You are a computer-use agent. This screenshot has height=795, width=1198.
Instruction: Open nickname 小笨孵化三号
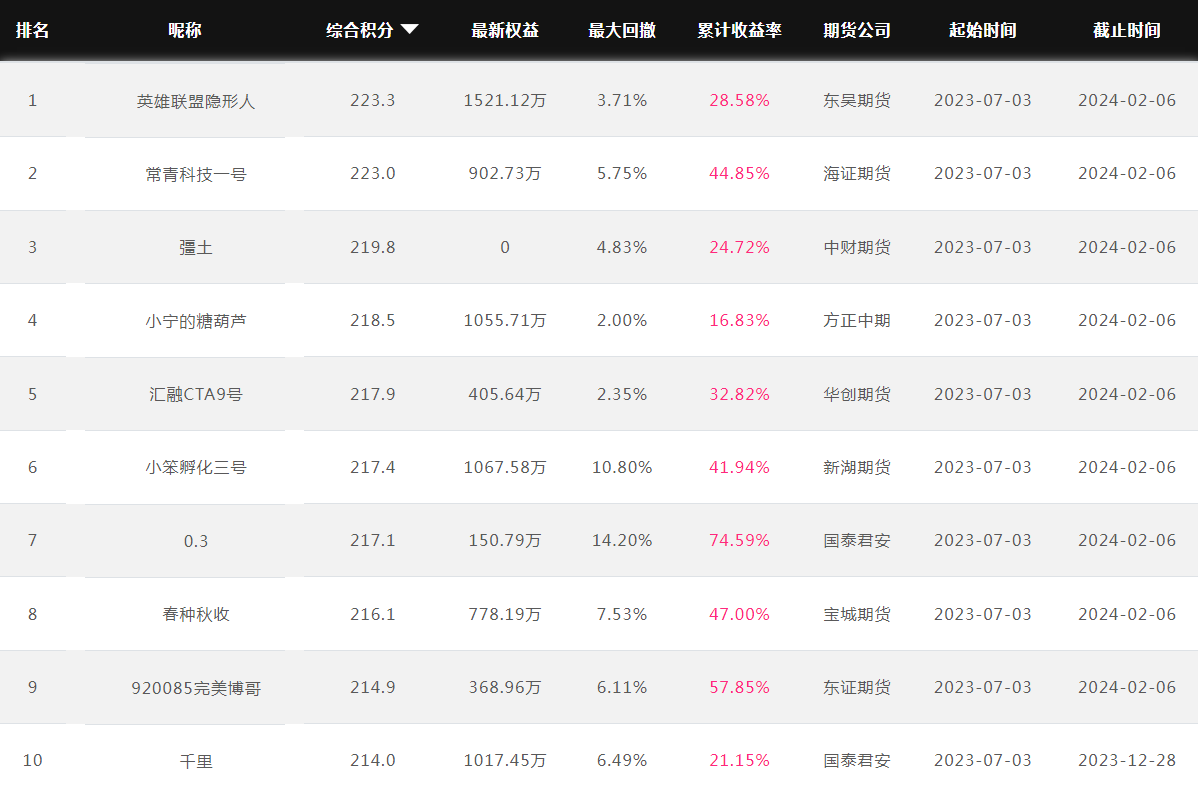(196, 467)
